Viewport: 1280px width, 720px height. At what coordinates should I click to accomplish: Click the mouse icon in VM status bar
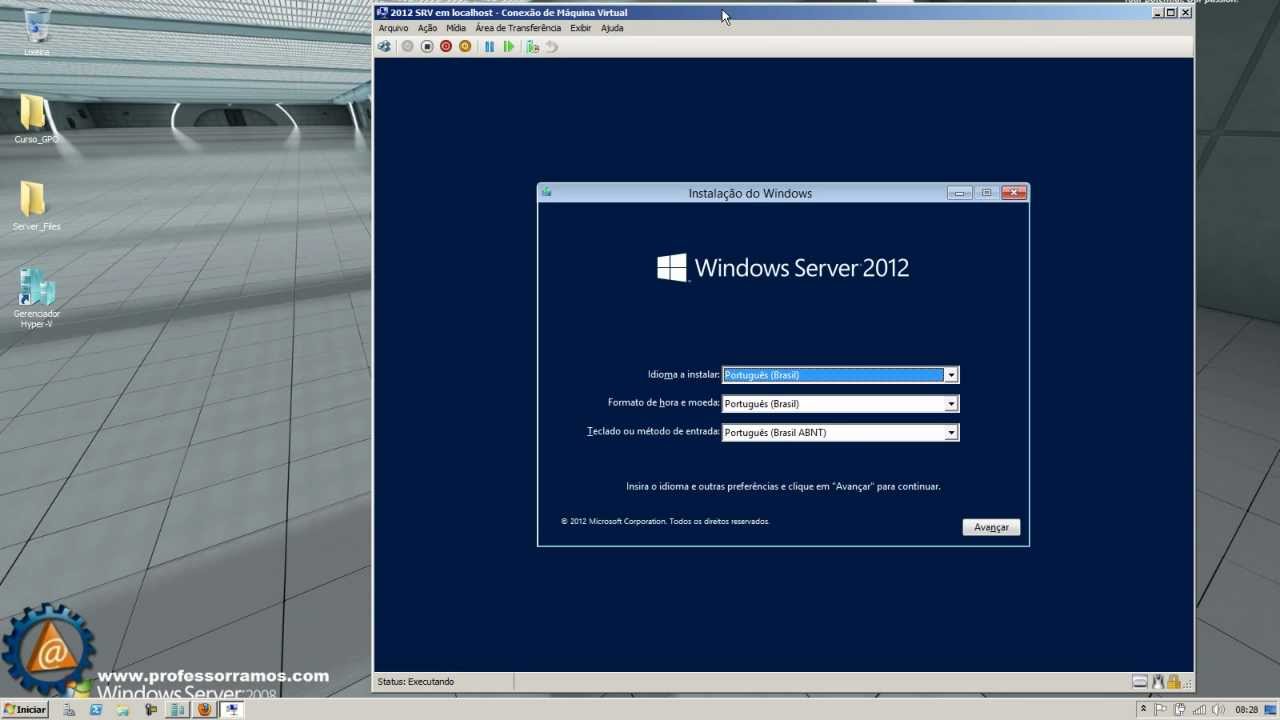coord(1158,682)
